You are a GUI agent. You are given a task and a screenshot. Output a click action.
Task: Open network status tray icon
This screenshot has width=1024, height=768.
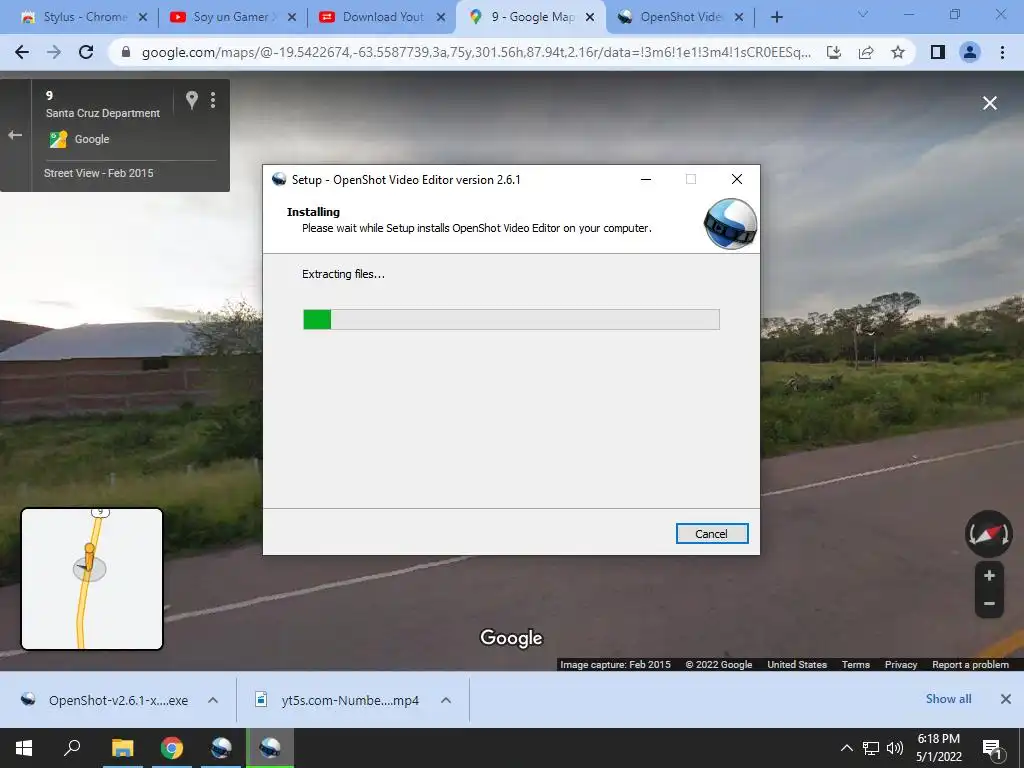coord(871,748)
